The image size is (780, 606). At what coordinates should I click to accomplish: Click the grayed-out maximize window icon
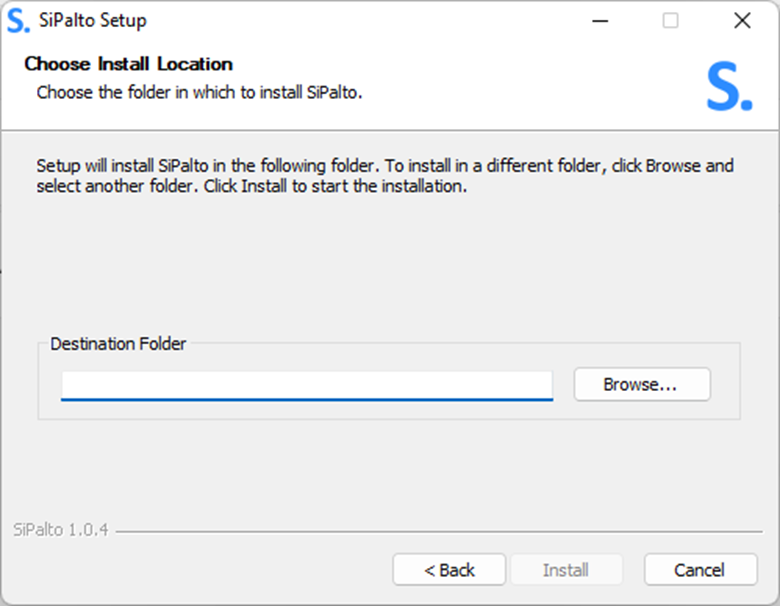[670, 21]
